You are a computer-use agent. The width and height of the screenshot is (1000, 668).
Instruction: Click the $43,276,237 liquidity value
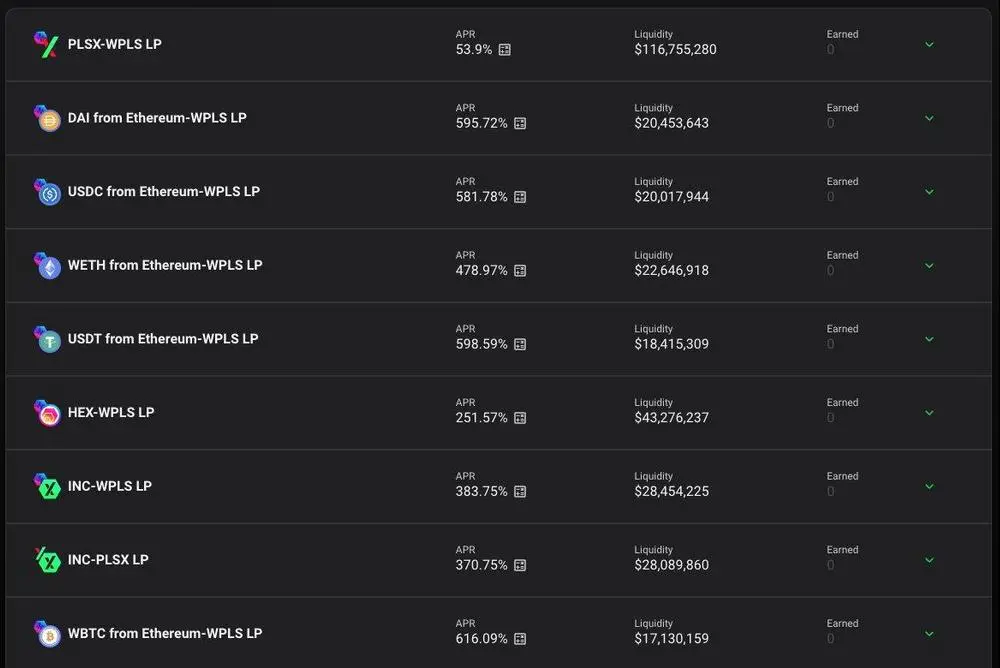(671, 418)
